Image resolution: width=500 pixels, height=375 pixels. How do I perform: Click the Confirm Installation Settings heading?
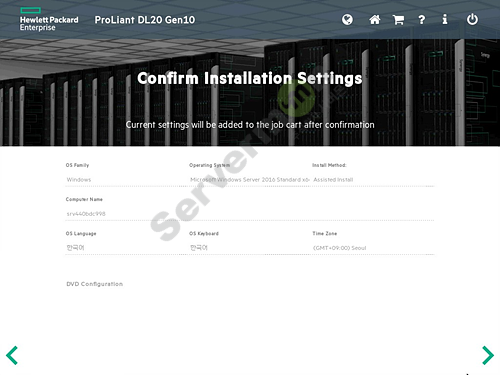coord(250,78)
